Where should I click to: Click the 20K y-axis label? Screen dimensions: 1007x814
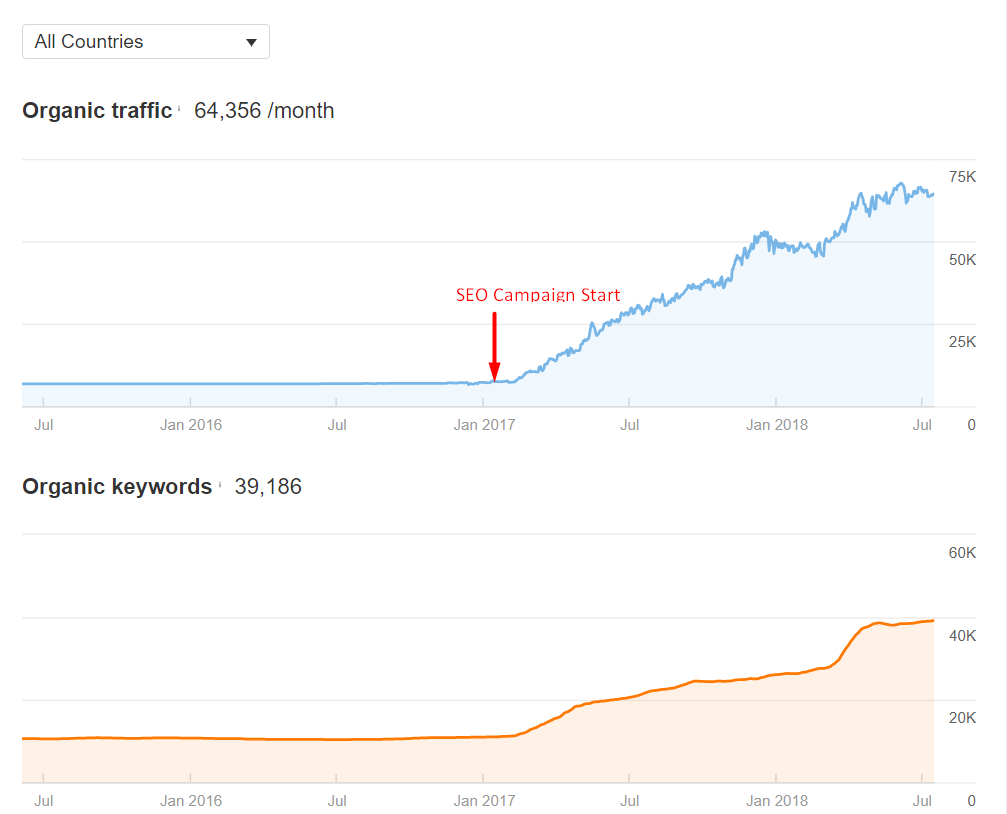pyautogui.click(x=962, y=718)
